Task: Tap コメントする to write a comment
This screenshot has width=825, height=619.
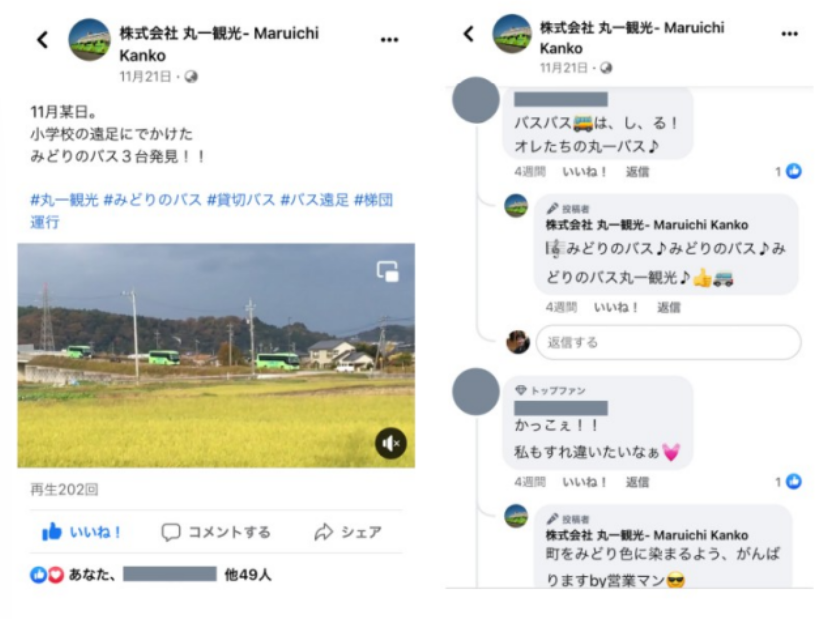Action: (x=216, y=532)
